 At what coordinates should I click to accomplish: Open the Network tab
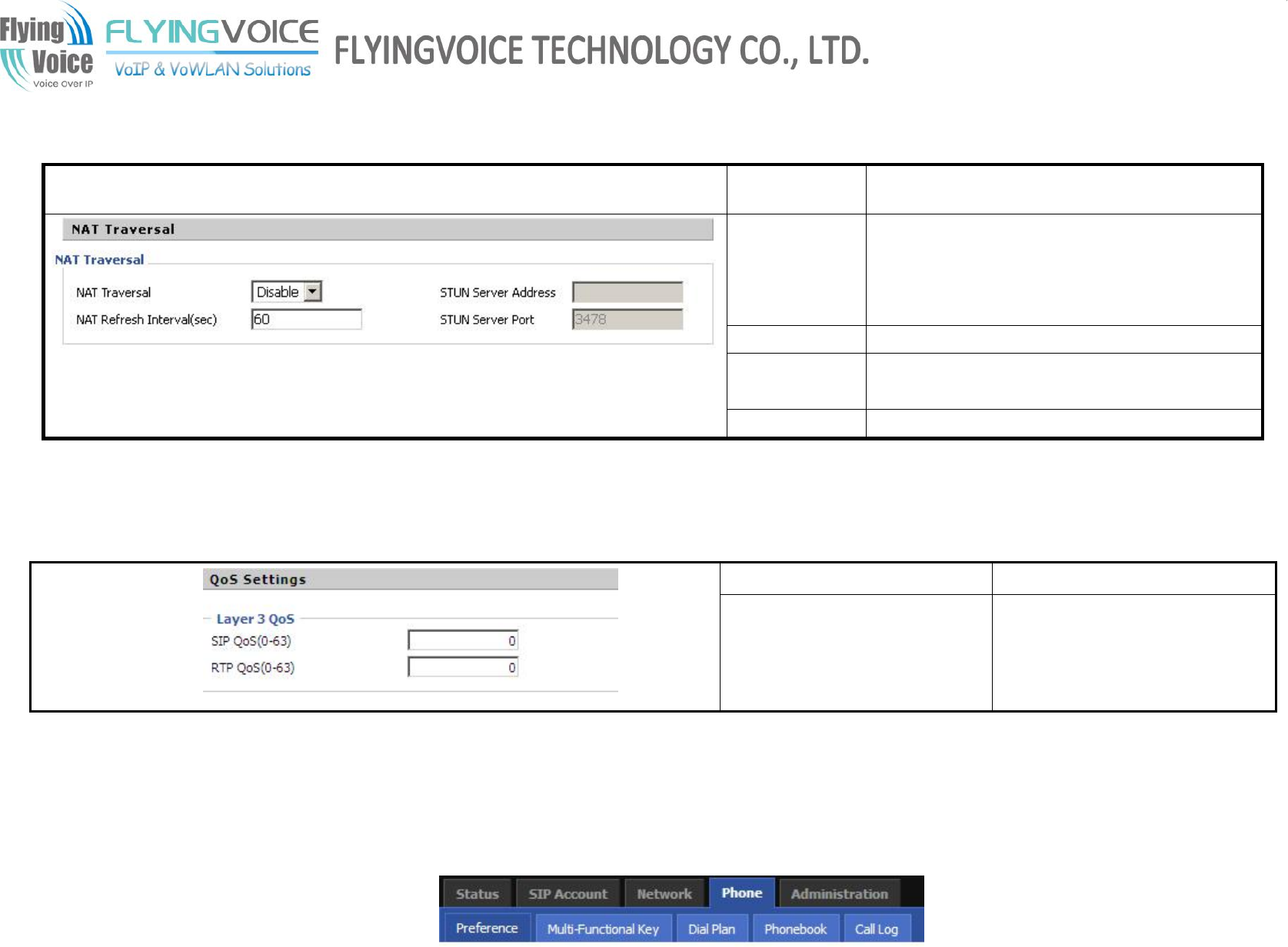[664, 894]
